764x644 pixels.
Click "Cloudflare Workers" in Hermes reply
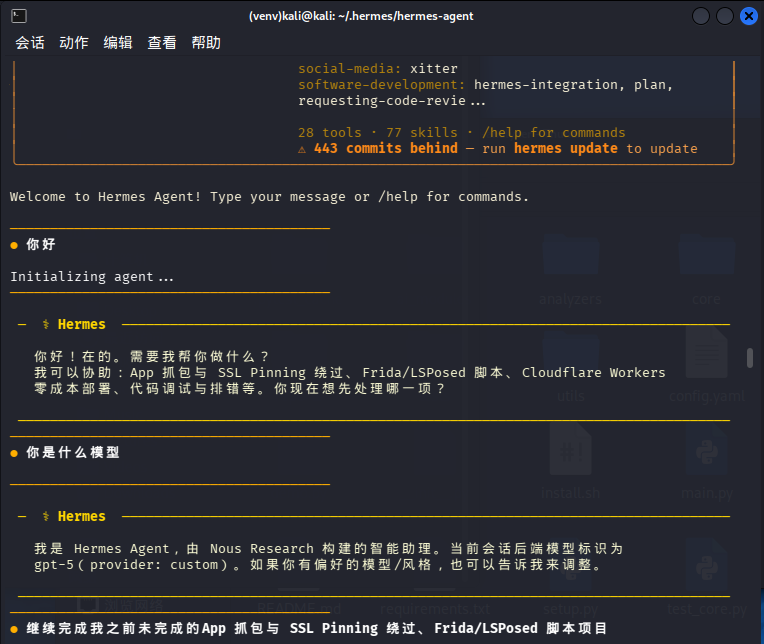[593, 372]
